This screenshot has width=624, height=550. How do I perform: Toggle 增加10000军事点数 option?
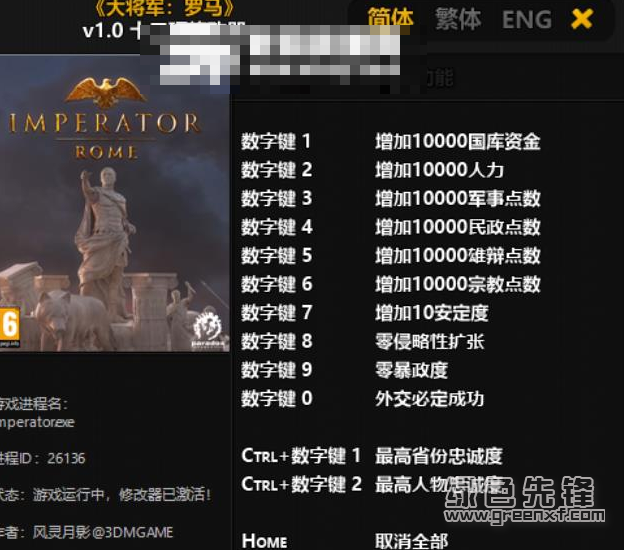point(458,199)
